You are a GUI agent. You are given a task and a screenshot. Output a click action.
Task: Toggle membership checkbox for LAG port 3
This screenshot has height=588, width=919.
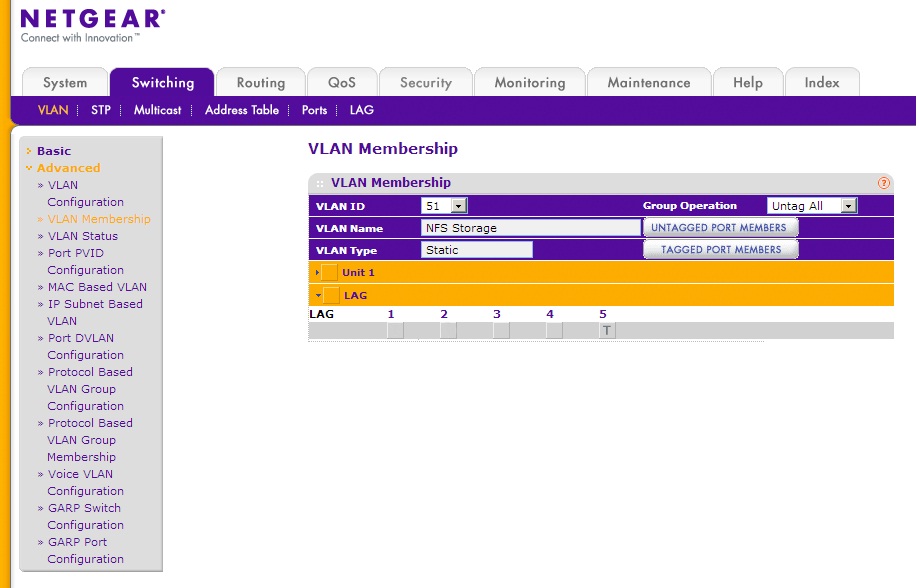[x=499, y=328]
